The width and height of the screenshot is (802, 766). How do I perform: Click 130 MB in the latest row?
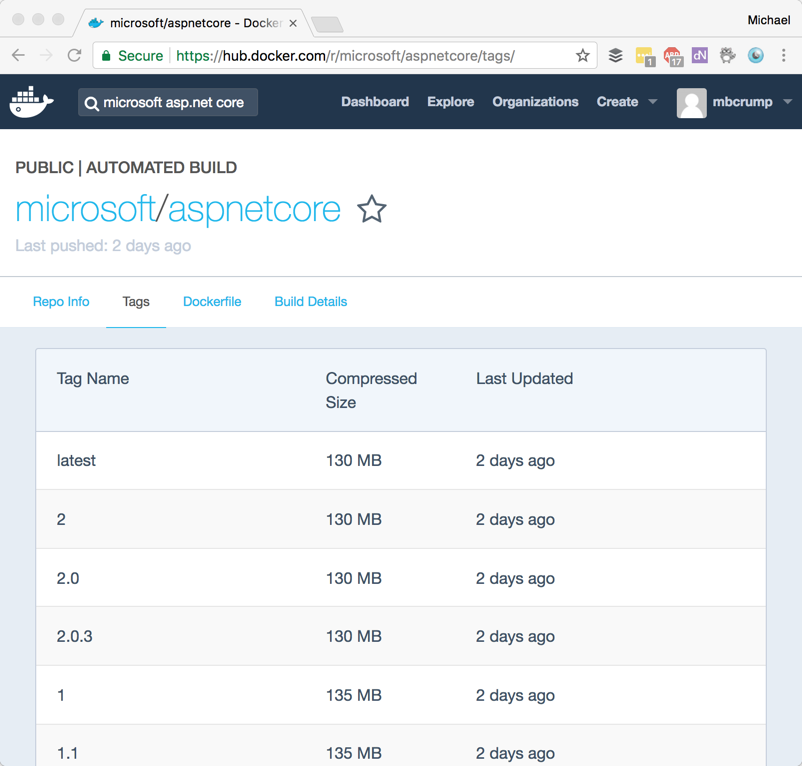pos(354,460)
